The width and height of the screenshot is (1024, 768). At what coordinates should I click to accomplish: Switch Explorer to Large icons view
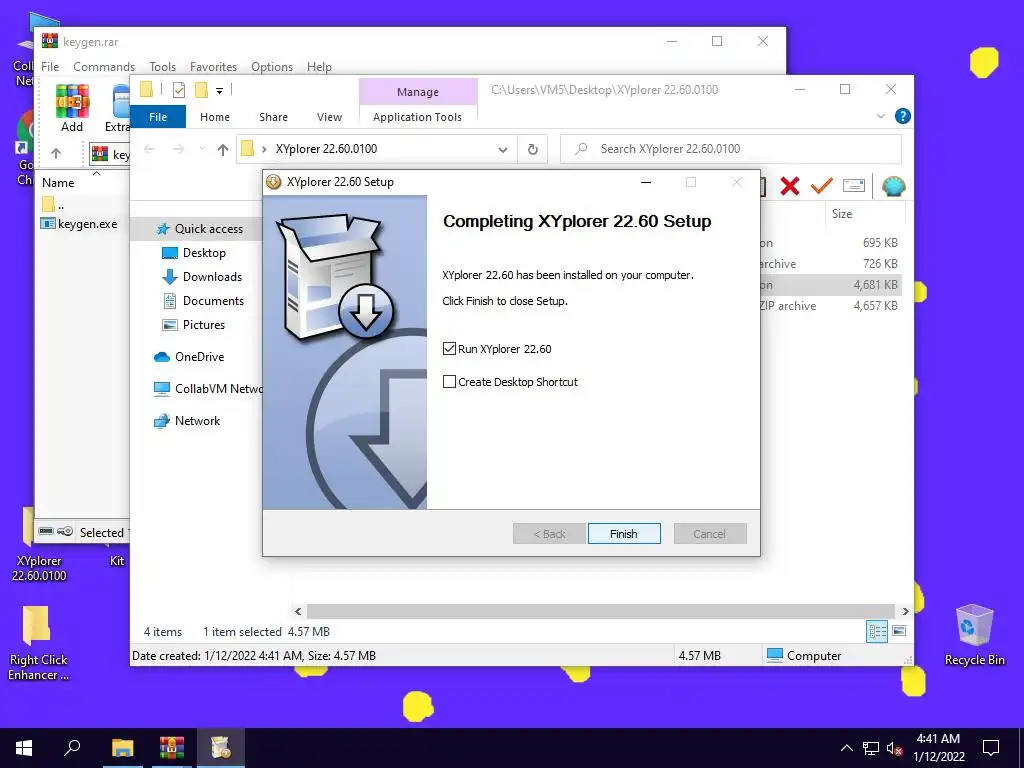click(x=899, y=631)
